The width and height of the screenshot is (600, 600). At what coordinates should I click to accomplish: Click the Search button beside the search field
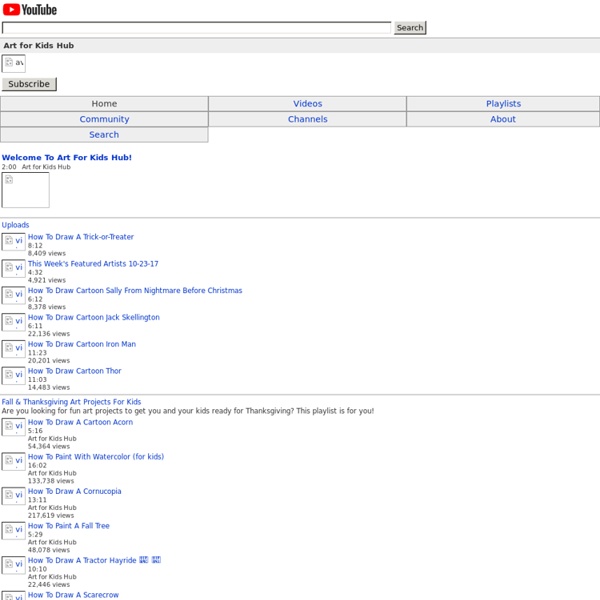tap(410, 28)
